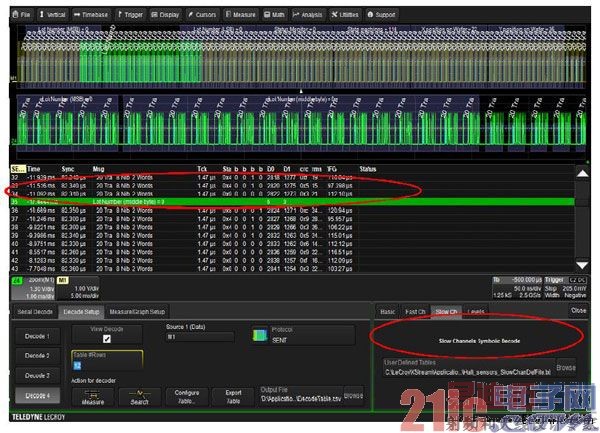Click the Math menu icon

click(267, 15)
